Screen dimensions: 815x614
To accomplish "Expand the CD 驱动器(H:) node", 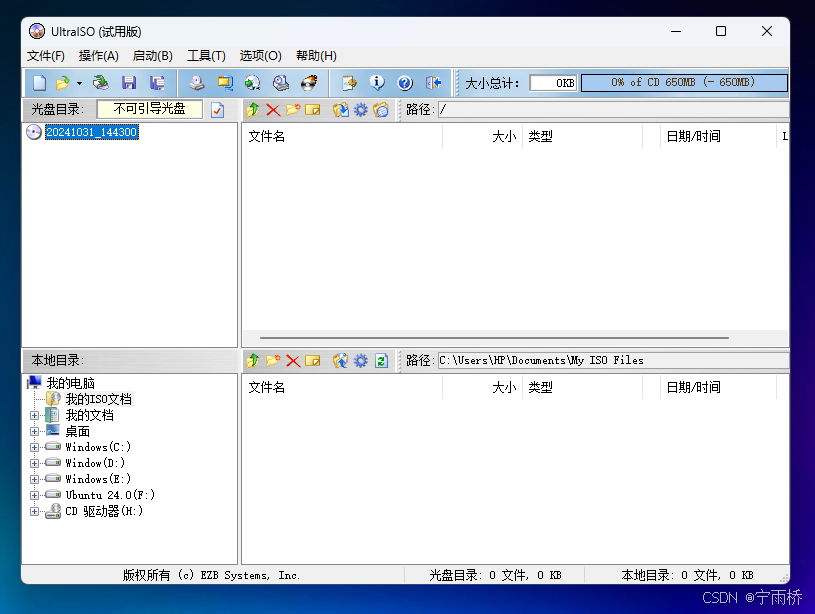I will 34,512.
